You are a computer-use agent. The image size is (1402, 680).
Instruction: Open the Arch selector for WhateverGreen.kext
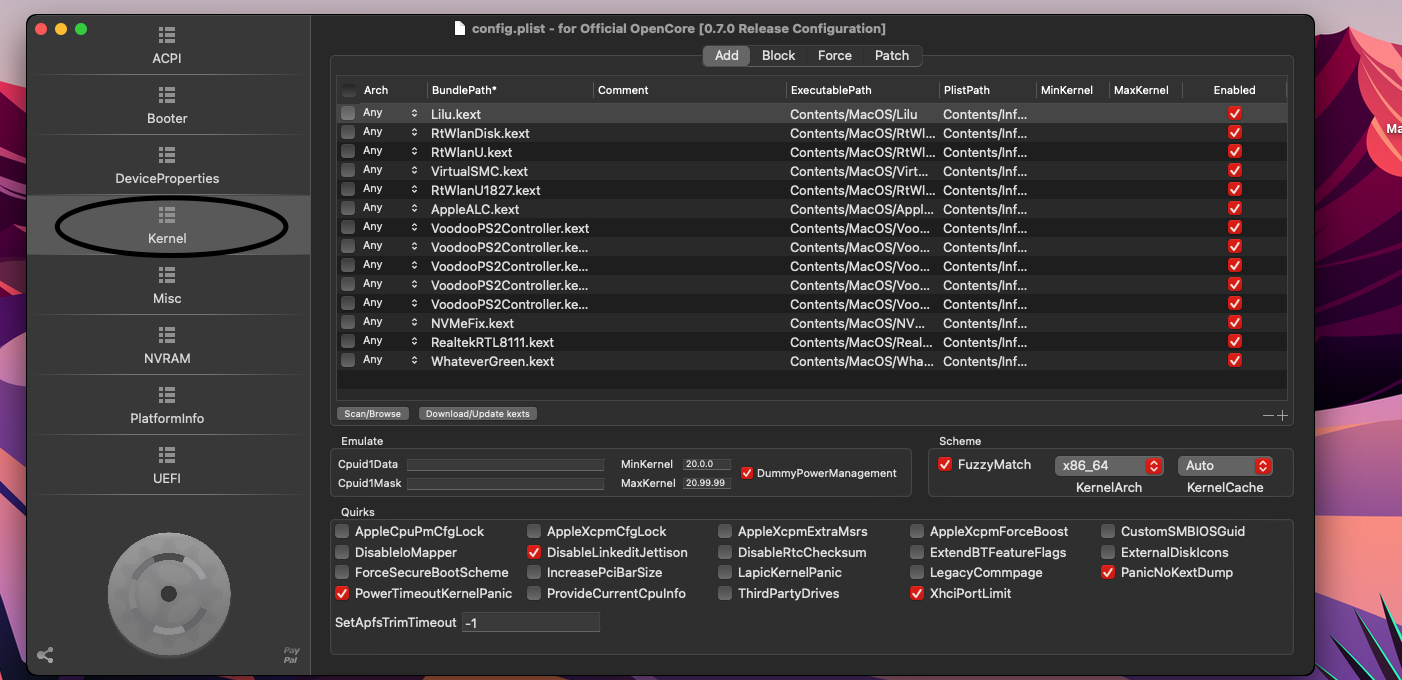[x=391, y=360]
